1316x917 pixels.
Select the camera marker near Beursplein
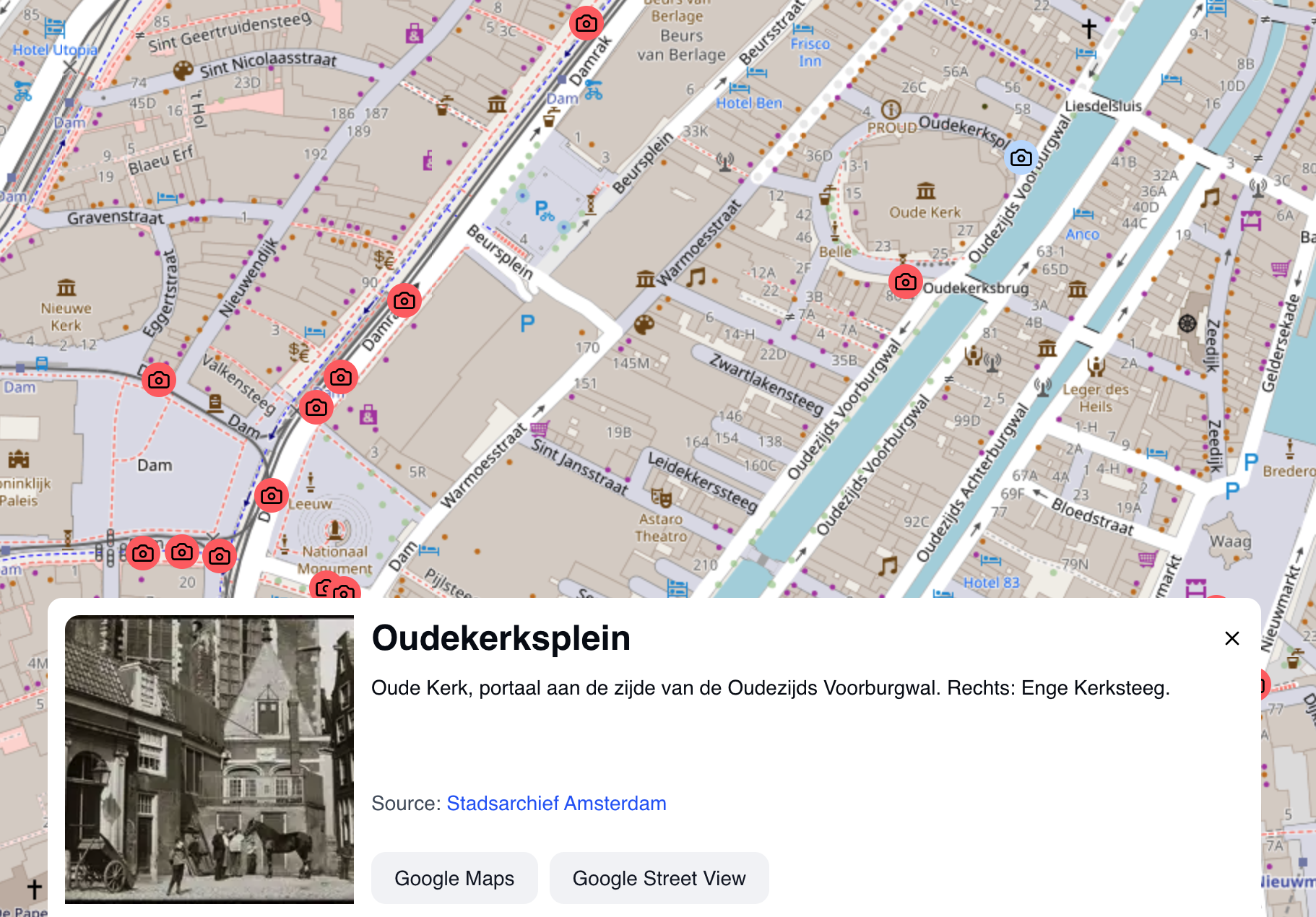(404, 301)
